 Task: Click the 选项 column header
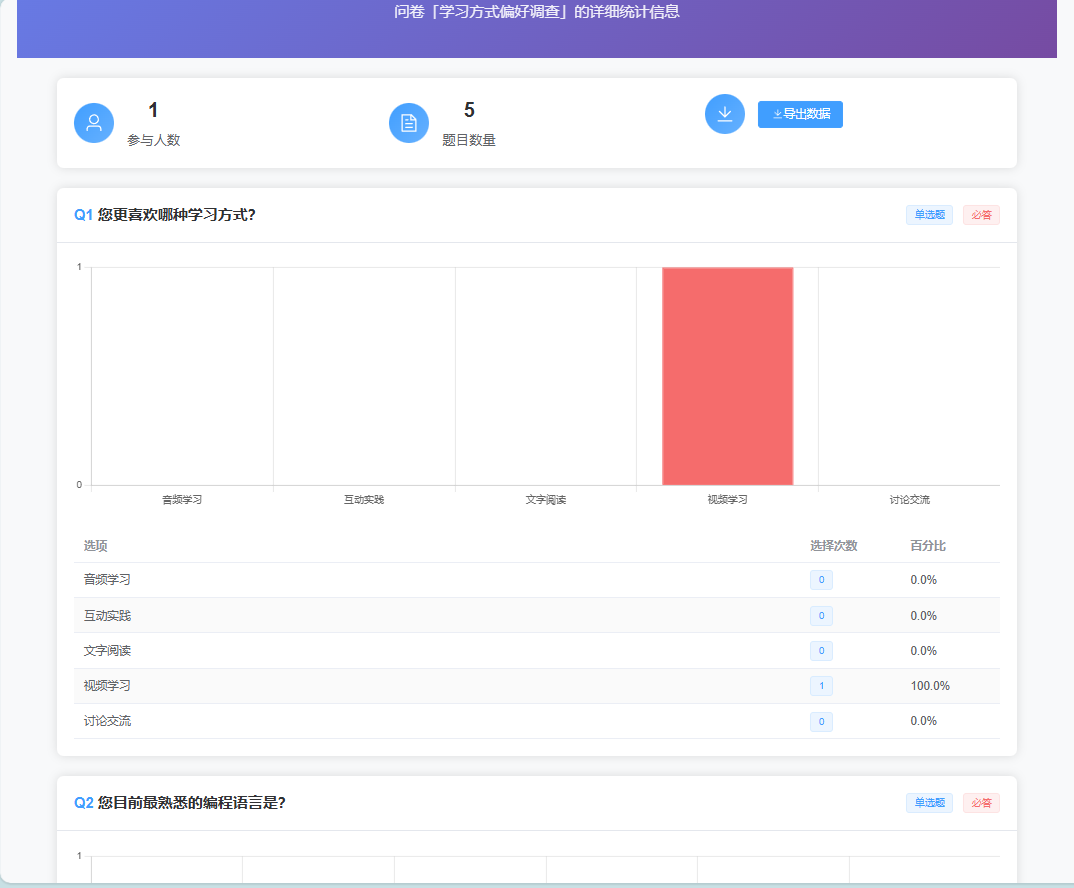(x=95, y=546)
